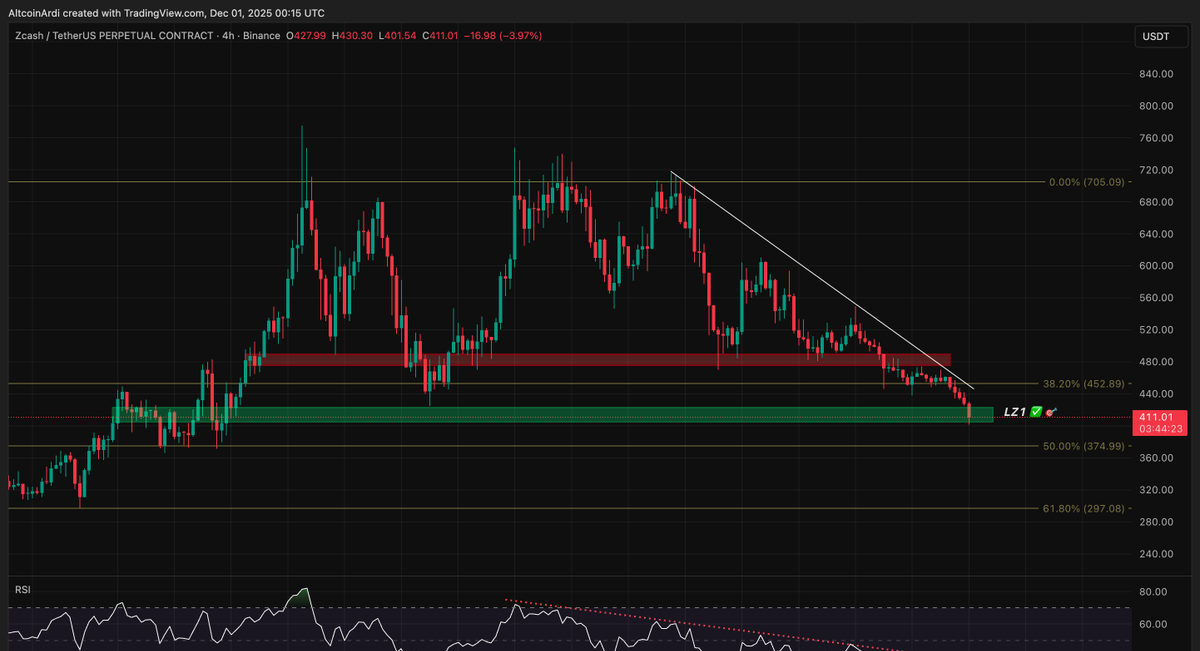Click the 480.00 price axis label

[x=1155, y=362]
